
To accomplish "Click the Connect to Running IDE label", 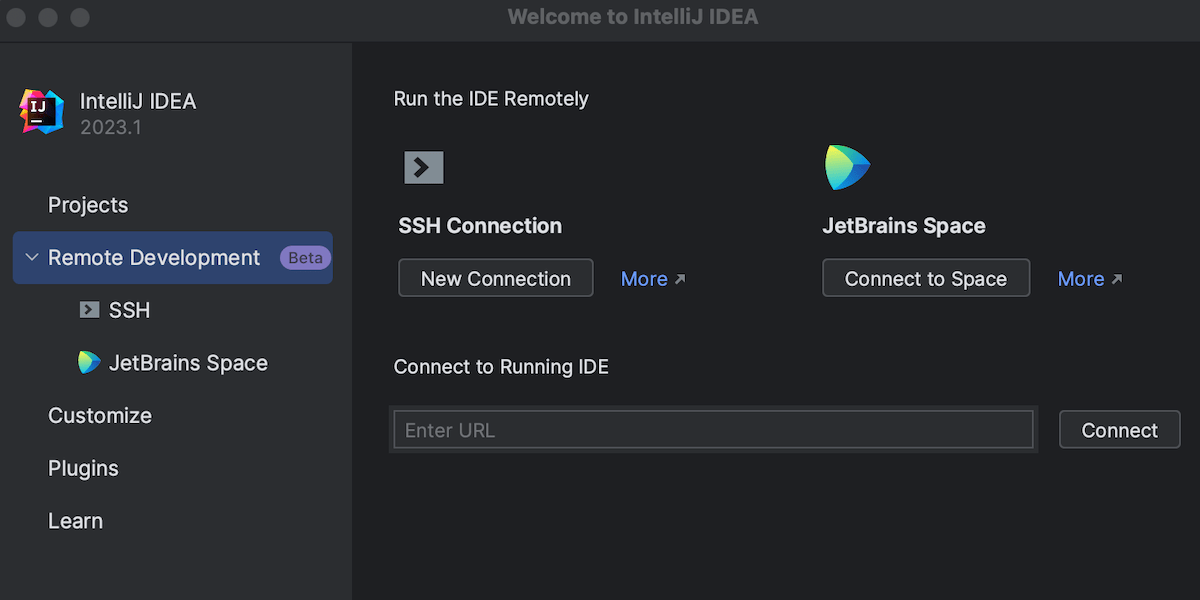I will coord(501,367).
